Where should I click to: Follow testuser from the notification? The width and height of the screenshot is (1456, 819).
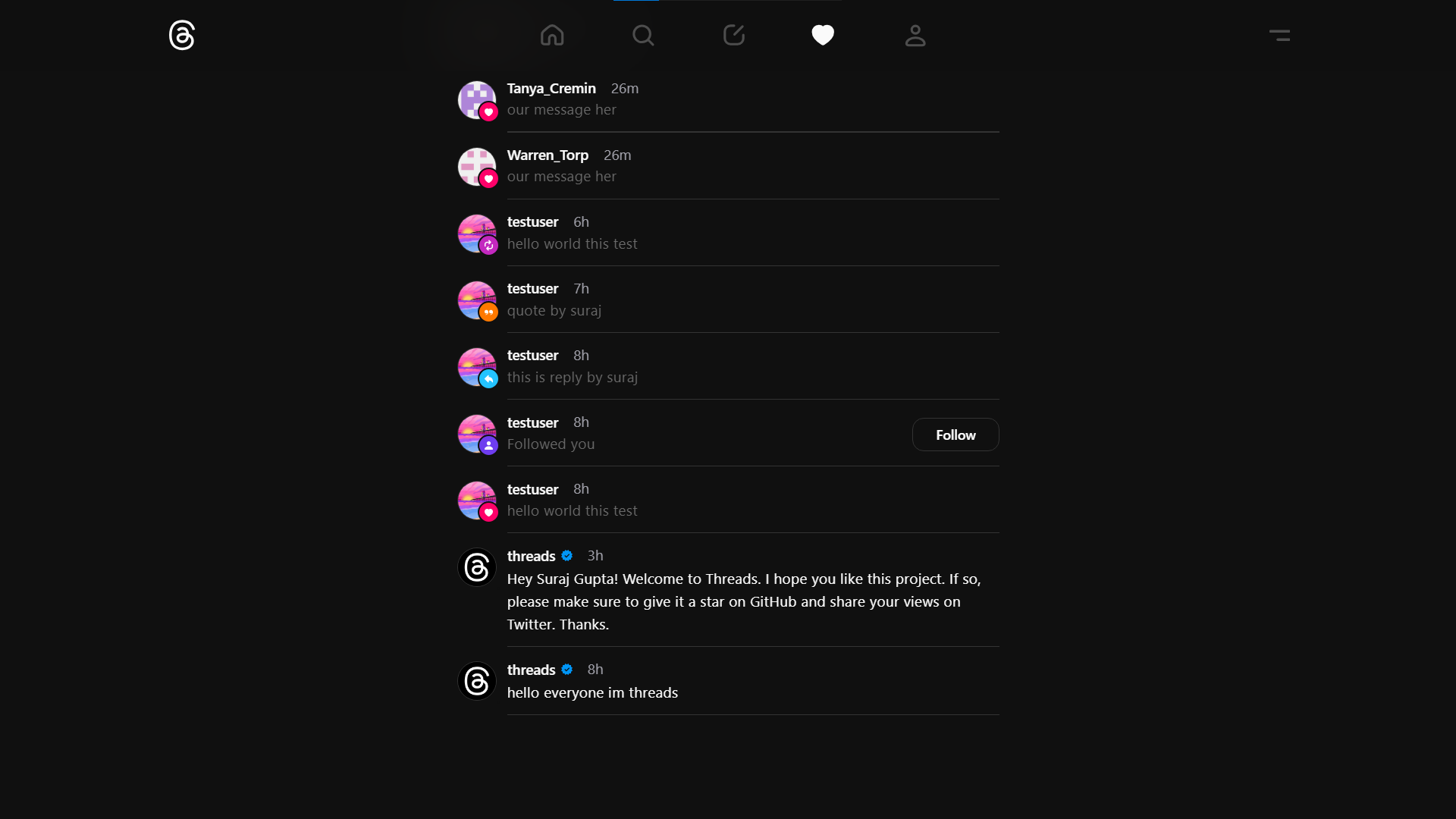955,435
